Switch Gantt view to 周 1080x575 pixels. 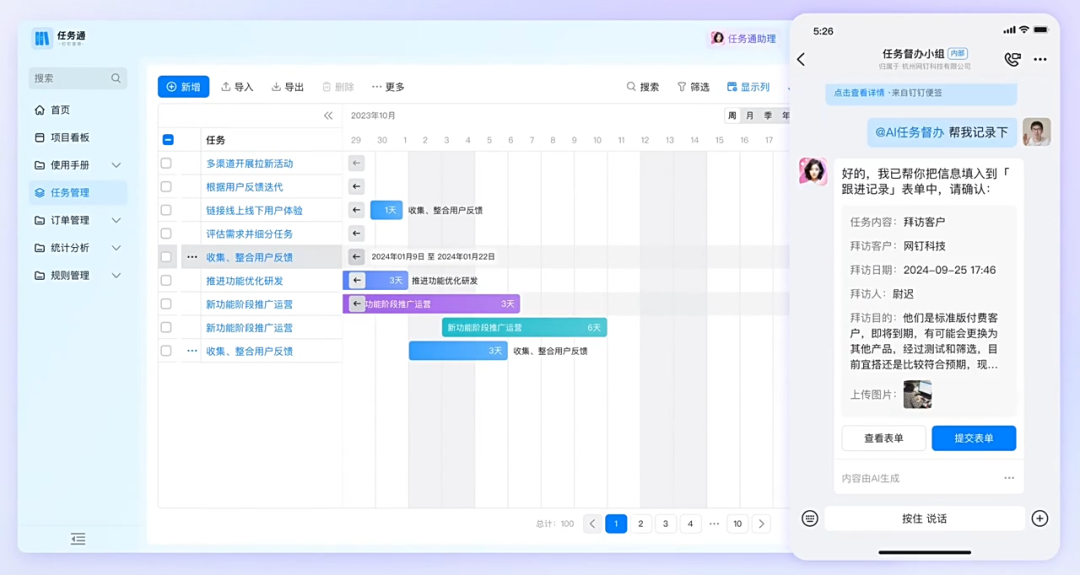(x=732, y=116)
